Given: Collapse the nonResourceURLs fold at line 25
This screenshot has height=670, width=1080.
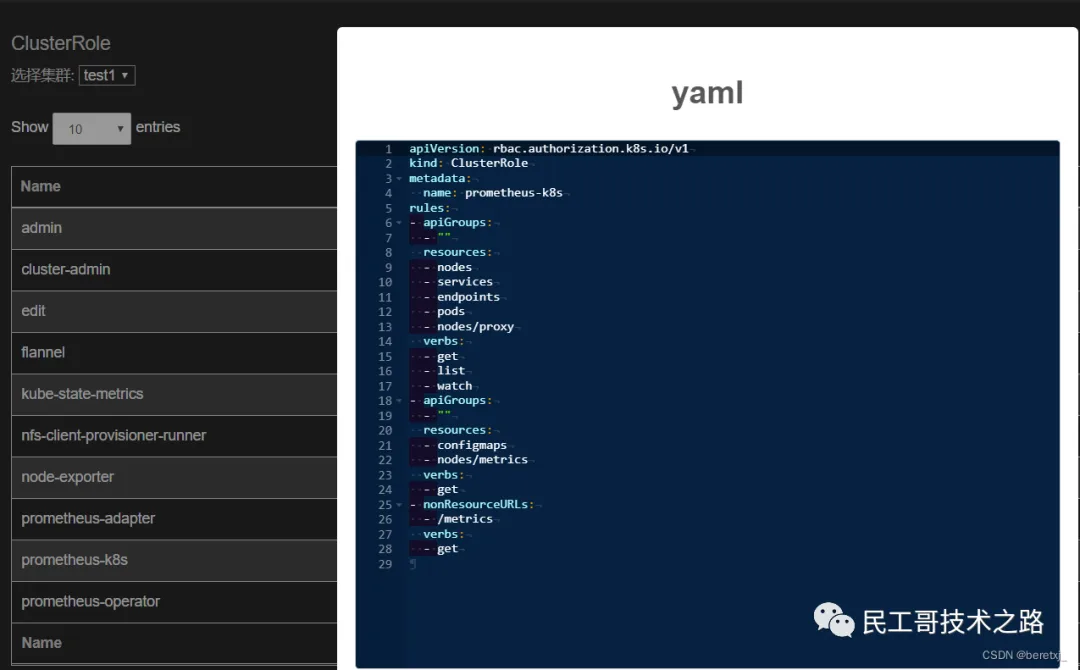Looking at the screenshot, I should pyautogui.click(x=399, y=505).
